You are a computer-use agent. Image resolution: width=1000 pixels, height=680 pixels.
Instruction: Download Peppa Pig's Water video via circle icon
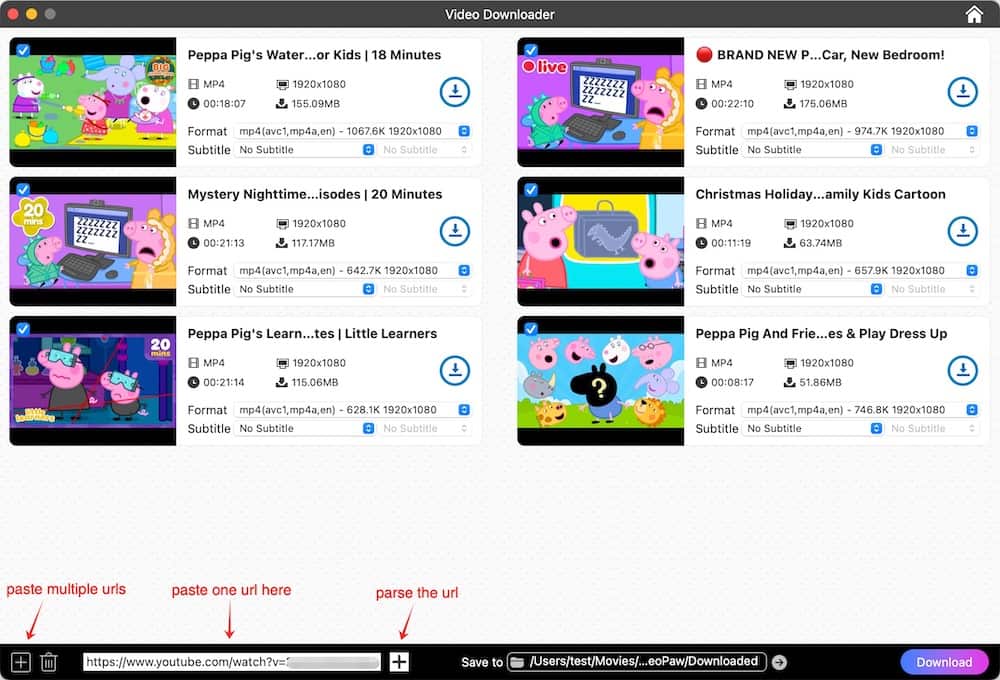[x=455, y=92]
